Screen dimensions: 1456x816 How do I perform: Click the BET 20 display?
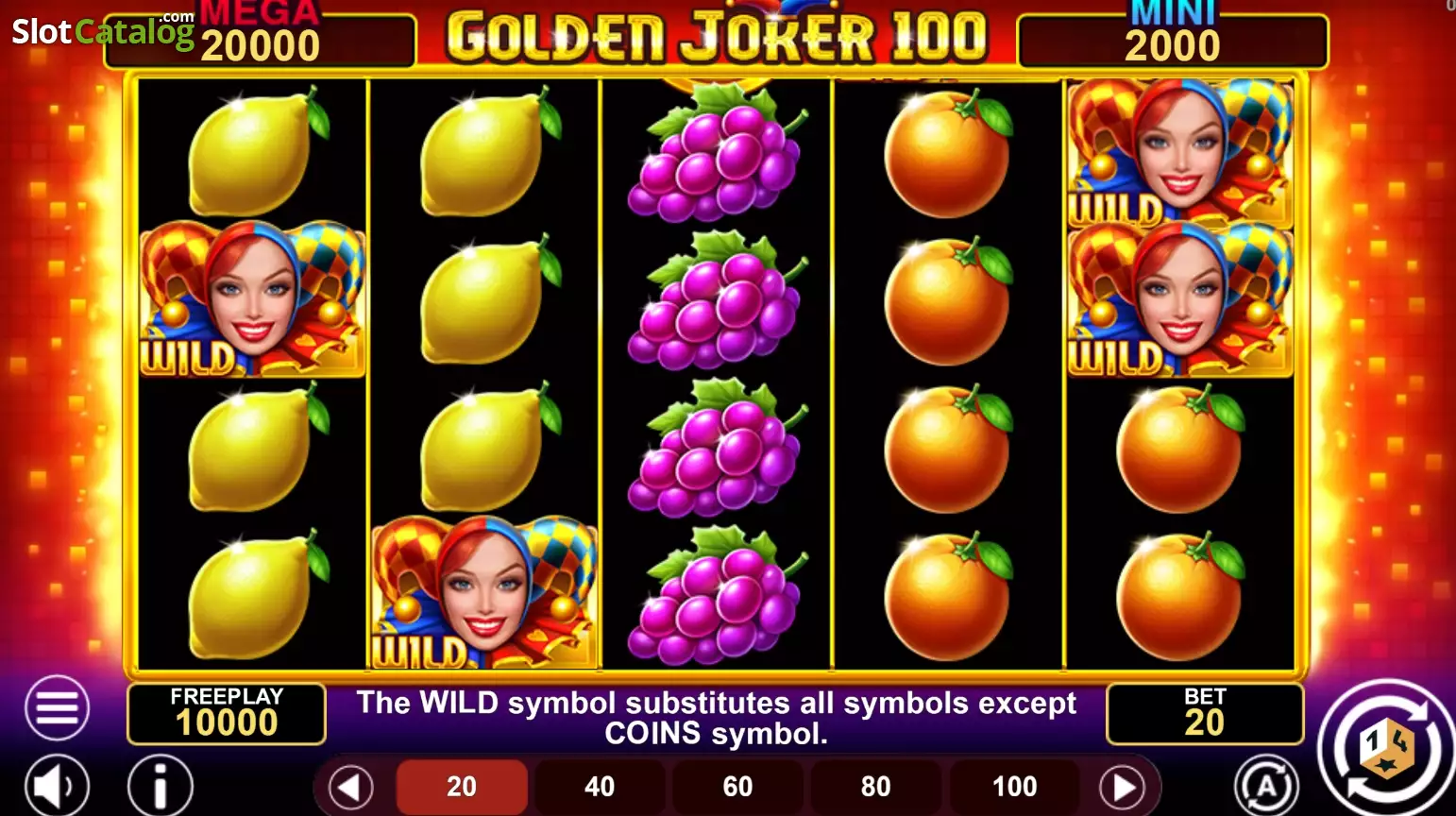pos(1205,713)
